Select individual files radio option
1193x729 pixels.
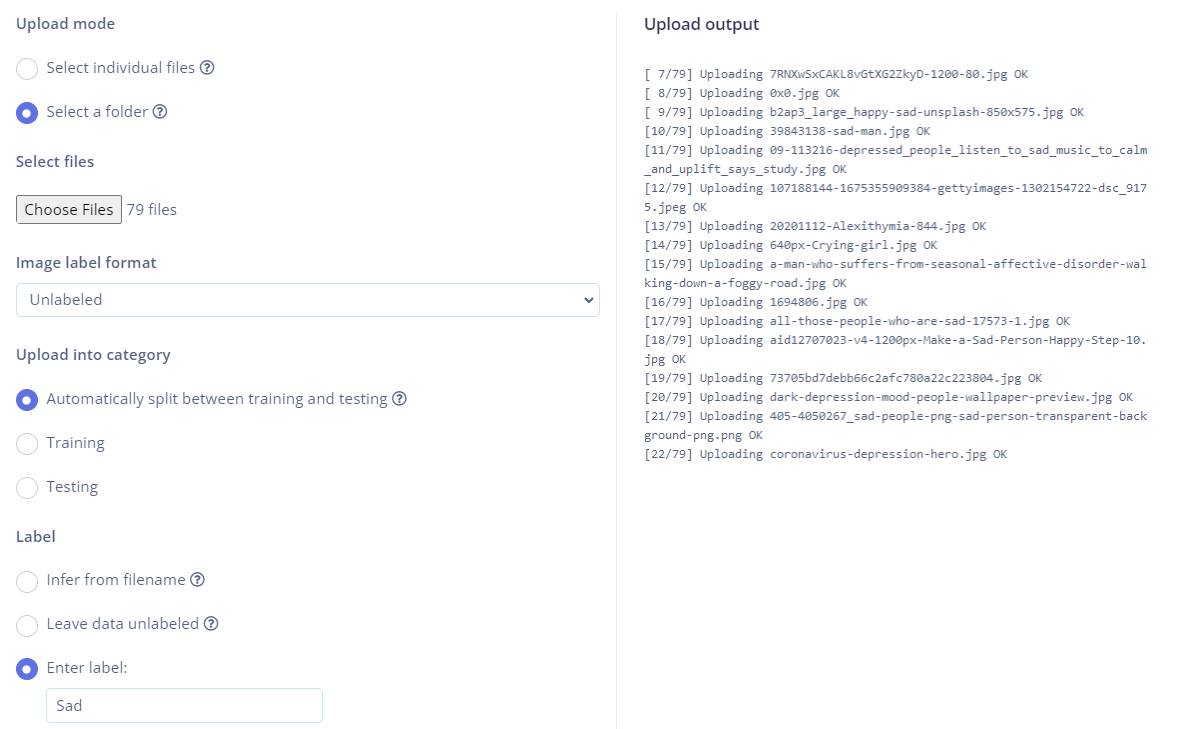click(x=27, y=69)
